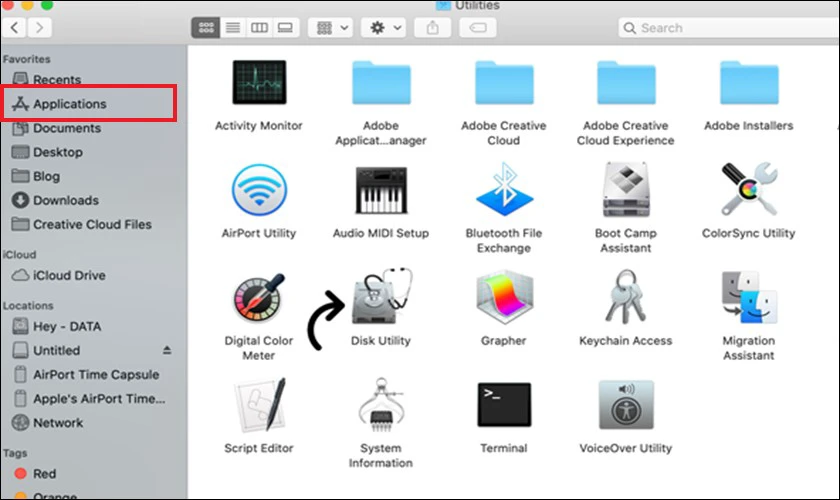Image resolution: width=840 pixels, height=500 pixels.
Task: Open the group-by arrangement dropdown
Action: (x=331, y=28)
